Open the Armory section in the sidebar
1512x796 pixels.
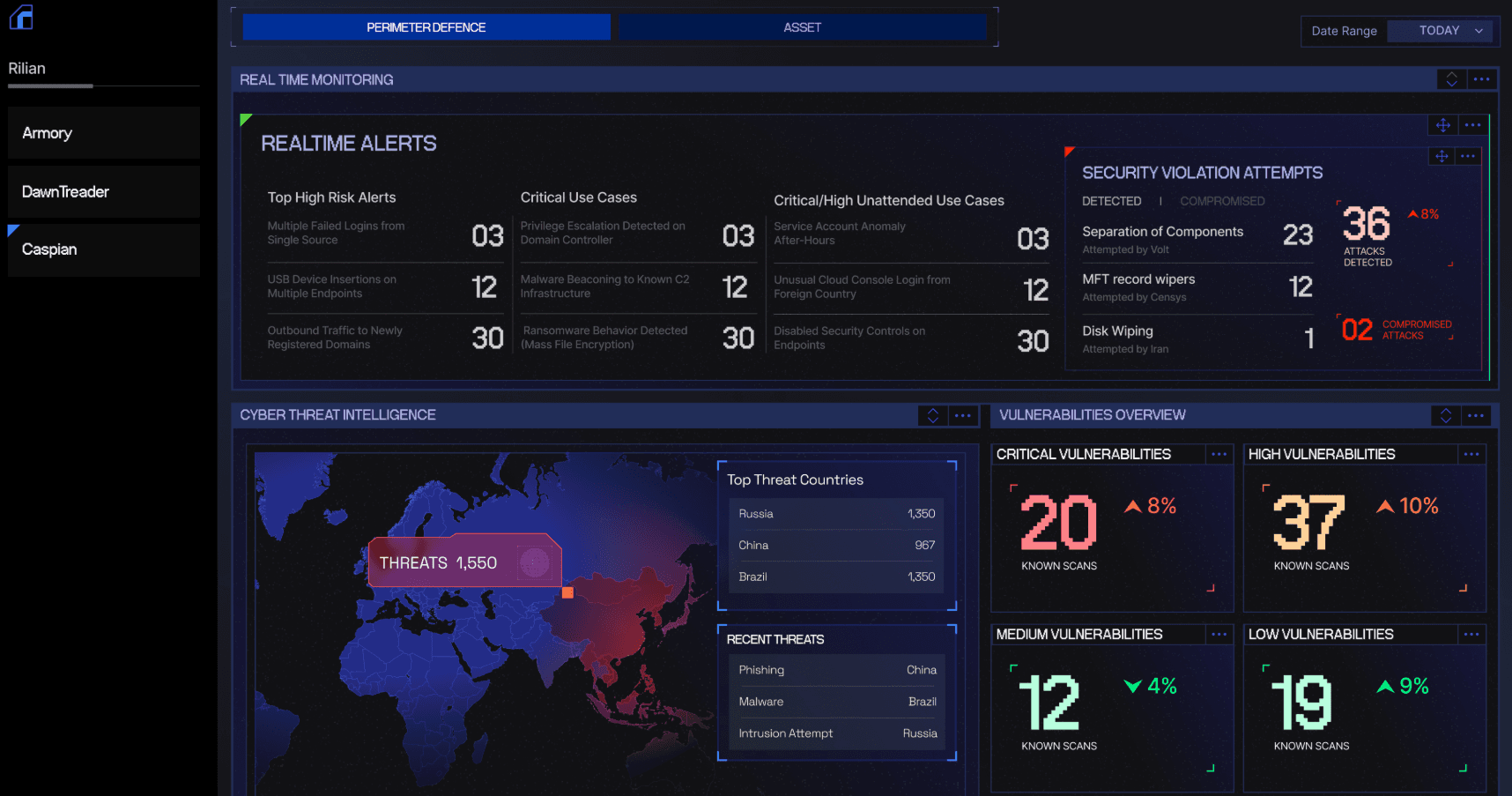point(103,132)
